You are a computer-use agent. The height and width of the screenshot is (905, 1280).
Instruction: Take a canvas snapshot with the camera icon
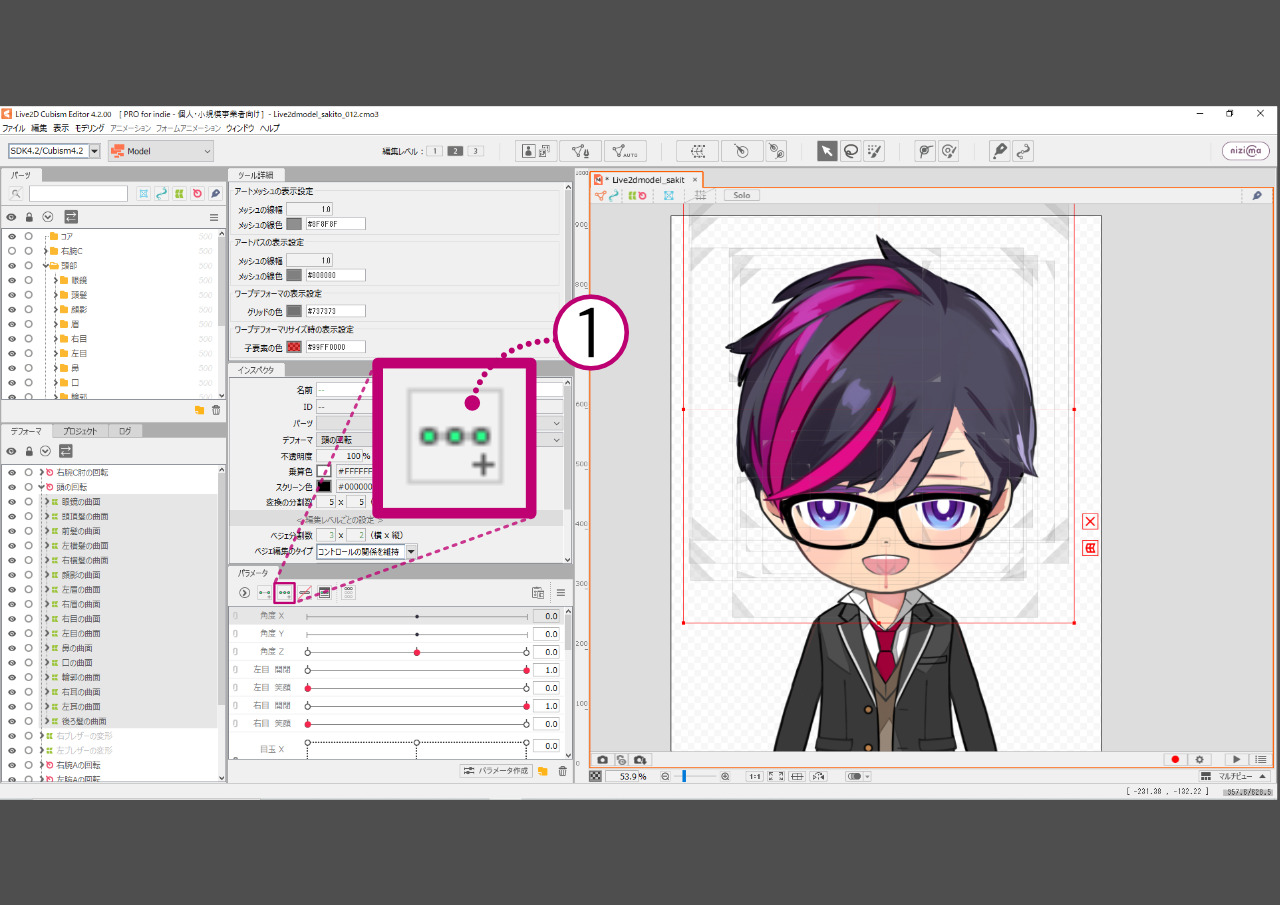click(x=603, y=760)
